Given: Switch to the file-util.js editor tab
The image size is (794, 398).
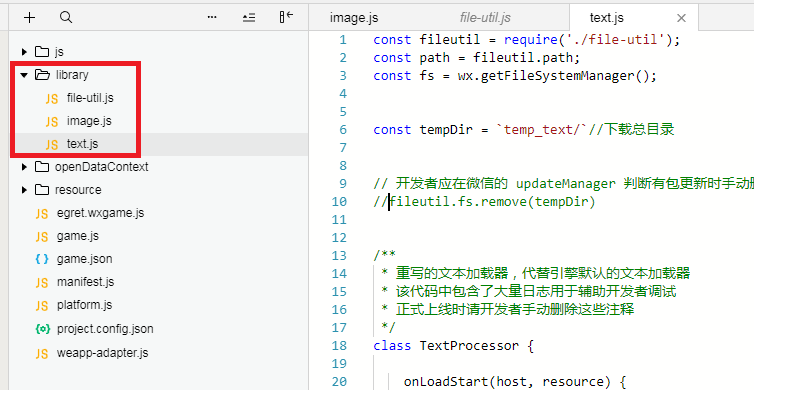Looking at the screenshot, I should tap(485, 18).
